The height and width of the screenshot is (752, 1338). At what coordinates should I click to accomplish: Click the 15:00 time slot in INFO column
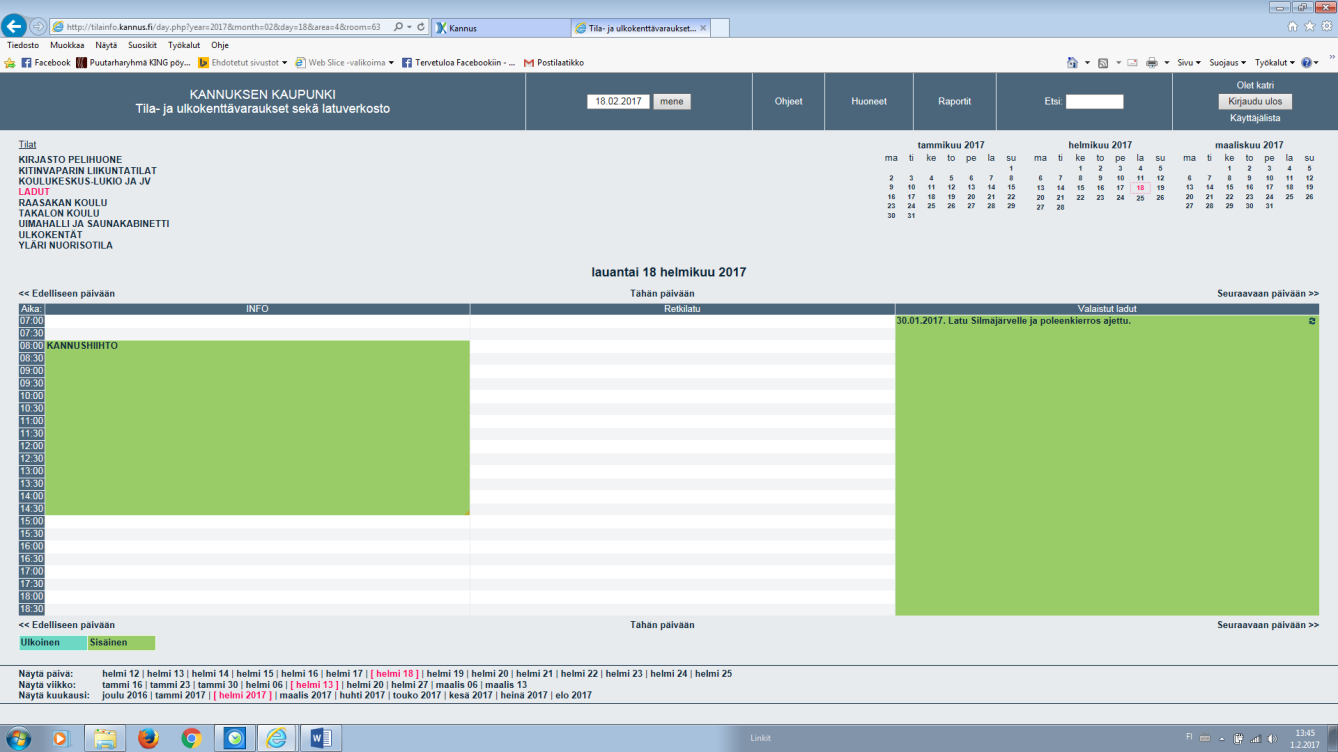click(x=257, y=521)
